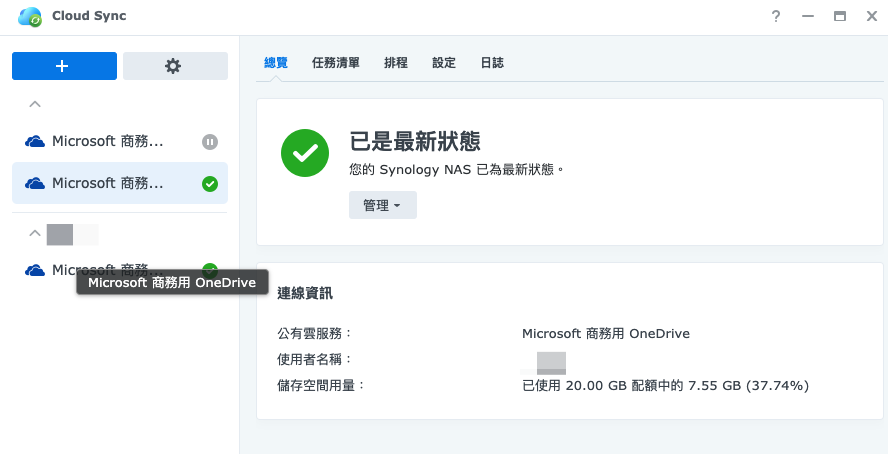View the 日誌 tab
This screenshot has height=454, width=888.
pos(492,63)
